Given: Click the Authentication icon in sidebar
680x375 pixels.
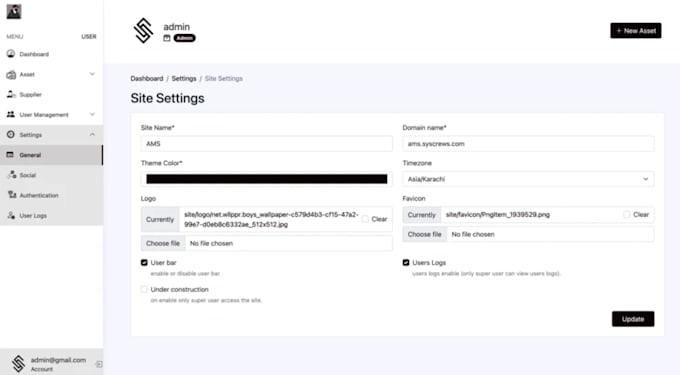Looking at the screenshot, I should [12, 195].
